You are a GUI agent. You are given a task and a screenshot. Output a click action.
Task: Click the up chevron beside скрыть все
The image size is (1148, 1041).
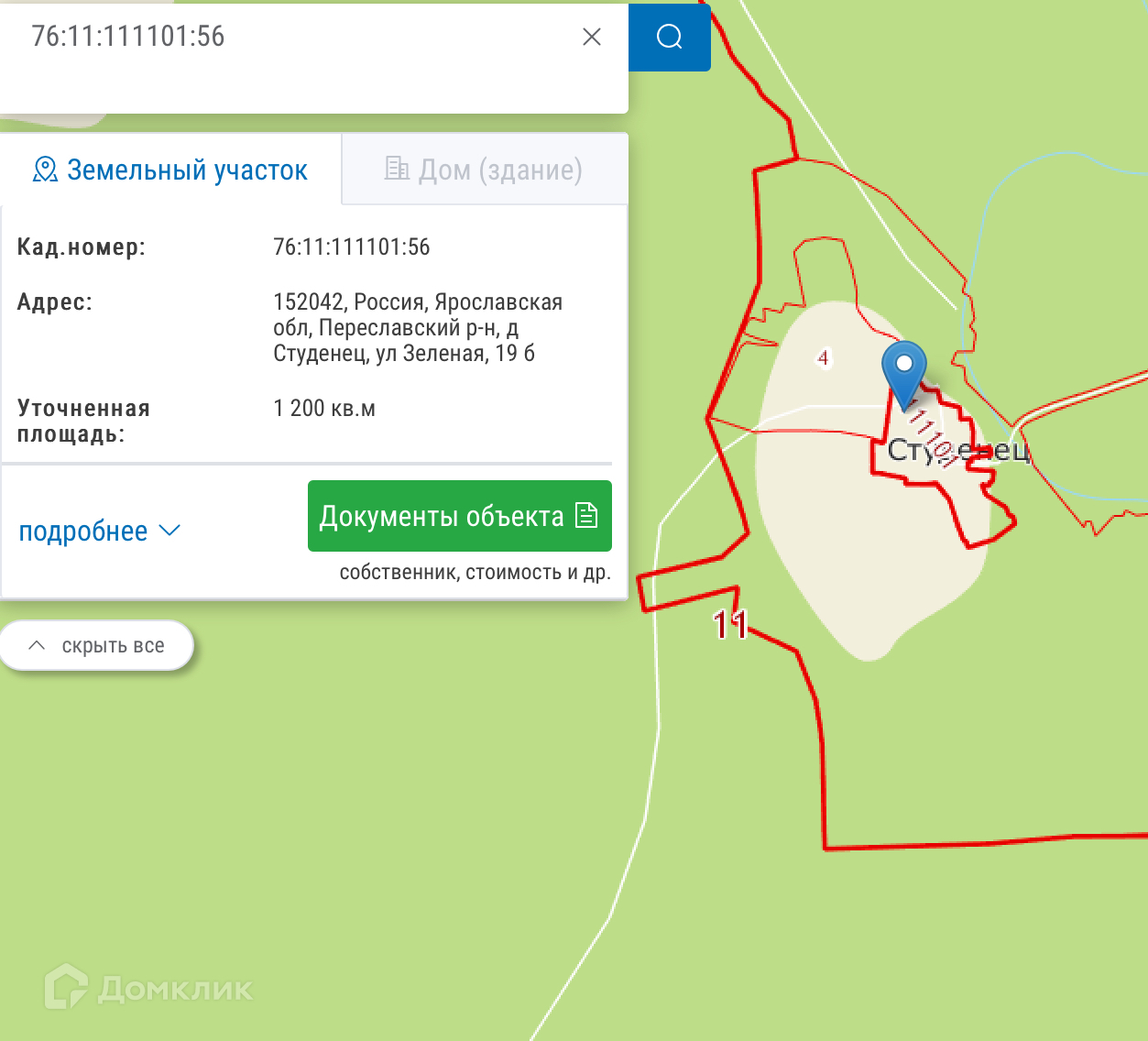tap(37, 645)
